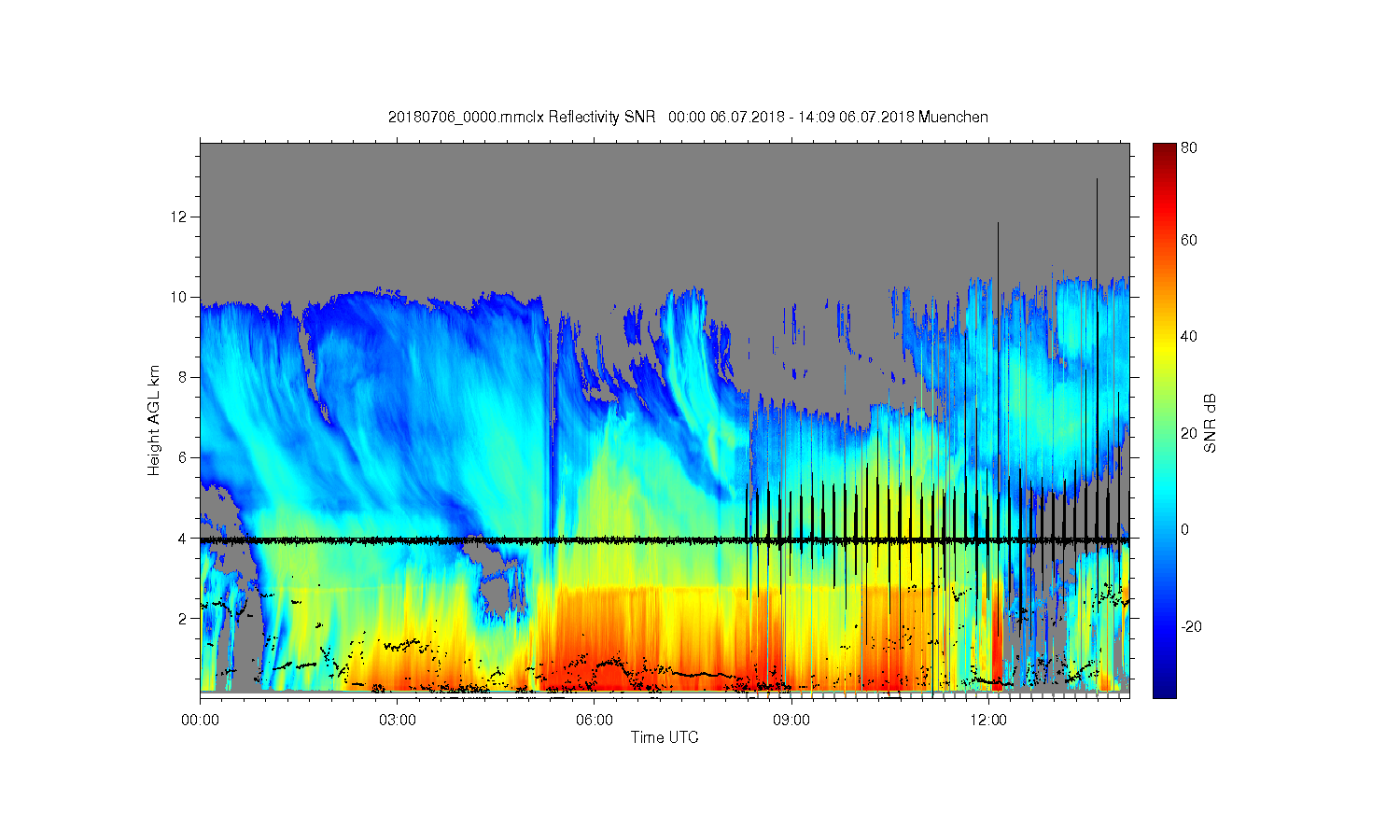Click the dark blue bottom of the colorbar
Screen dimensions: 1400x840
pyautogui.click(x=1164, y=689)
